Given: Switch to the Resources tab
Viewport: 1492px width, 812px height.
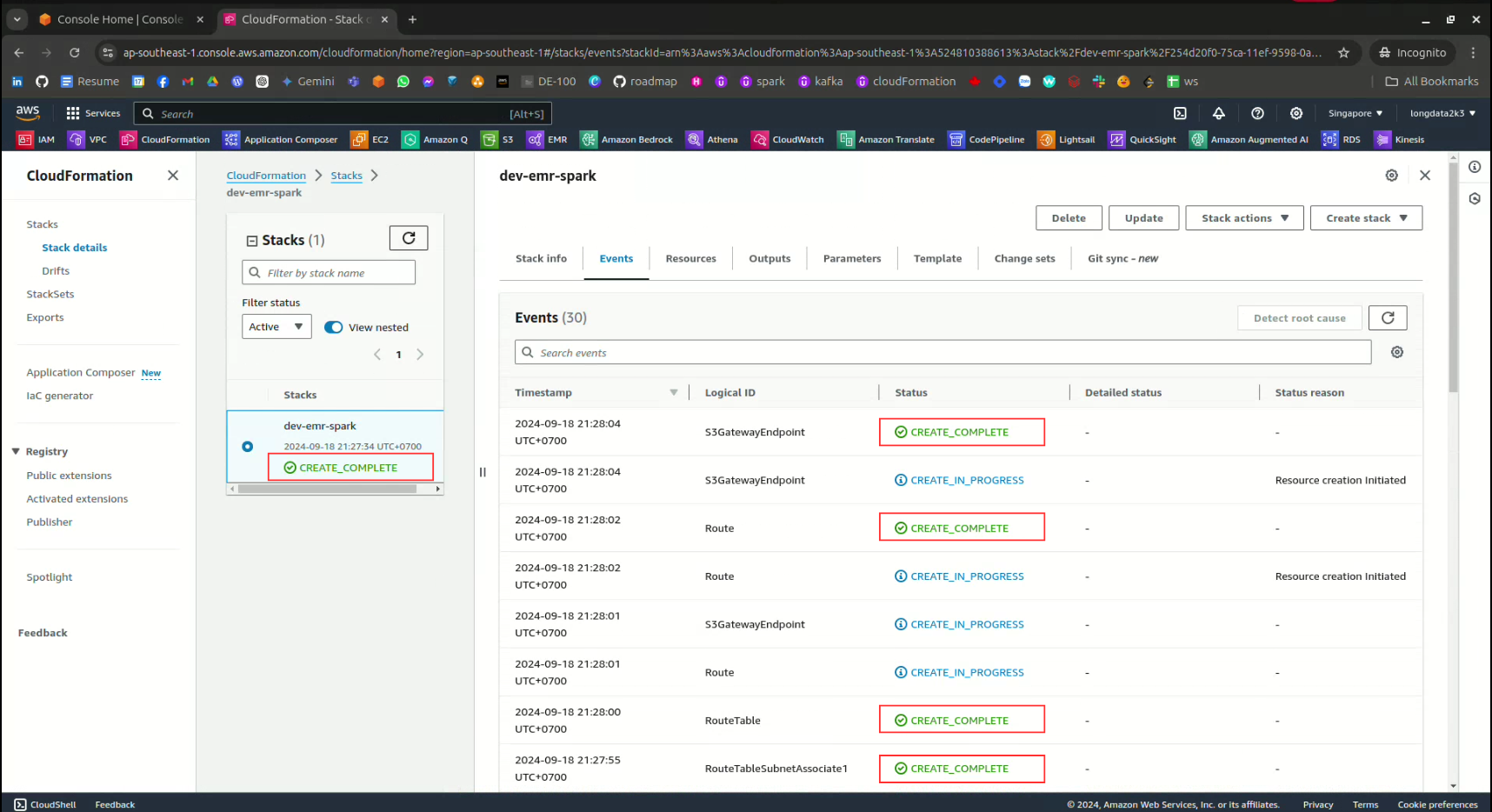Looking at the screenshot, I should point(690,259).
